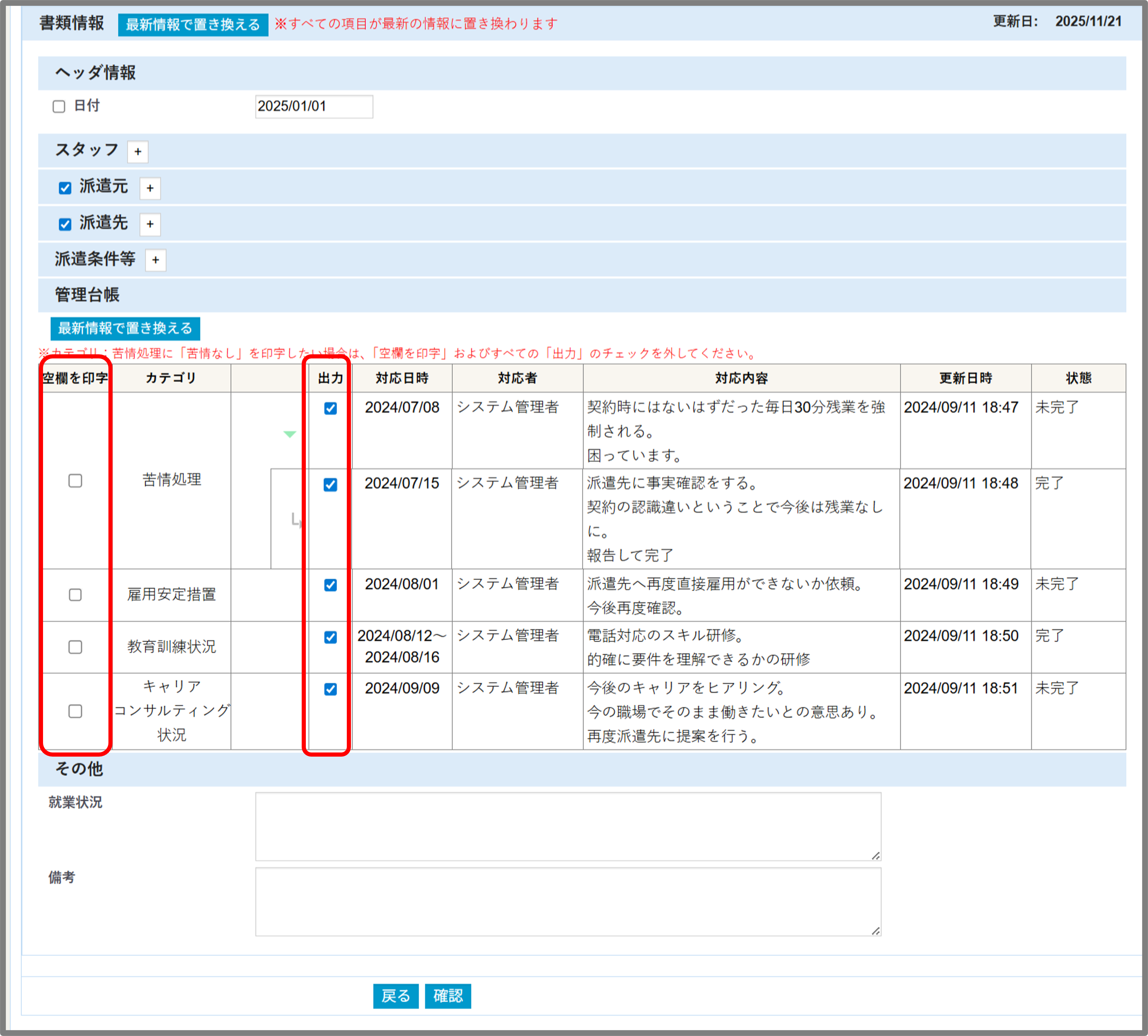
Task: Click the 苦情処理 category cell
Action: 171,480
